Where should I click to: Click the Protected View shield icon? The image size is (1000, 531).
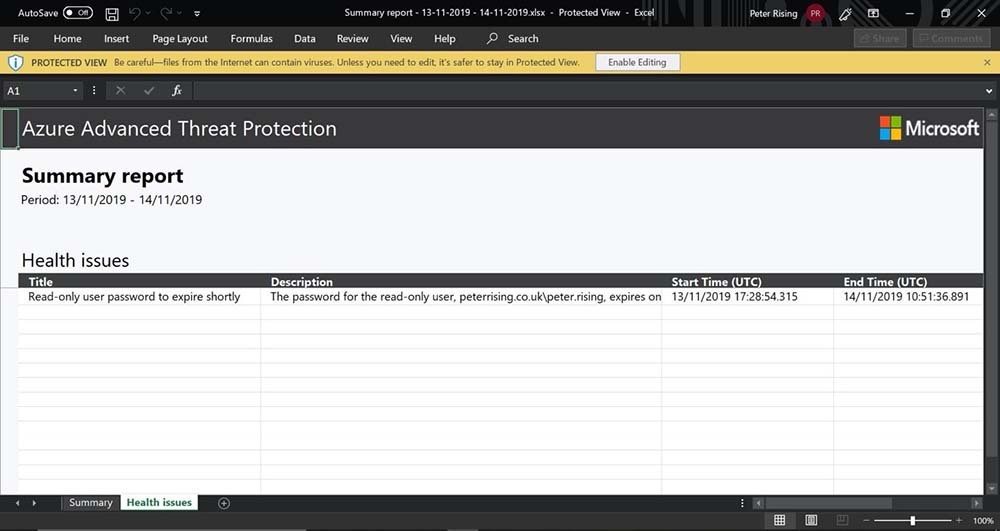coord(15,62)
